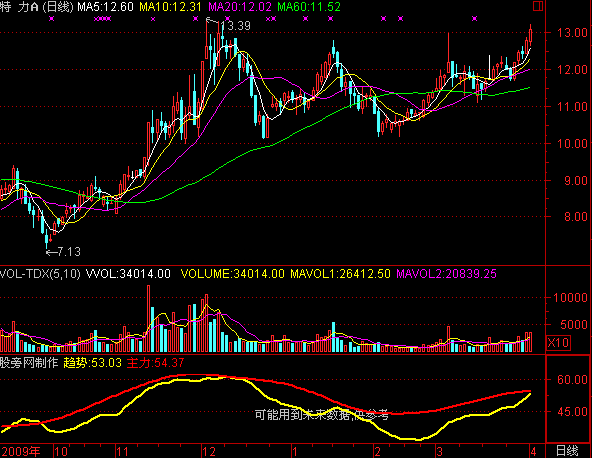Click the 特力A (日线) stock title
592x458 pixels.
pyautogui.click(x=37, y=6)
